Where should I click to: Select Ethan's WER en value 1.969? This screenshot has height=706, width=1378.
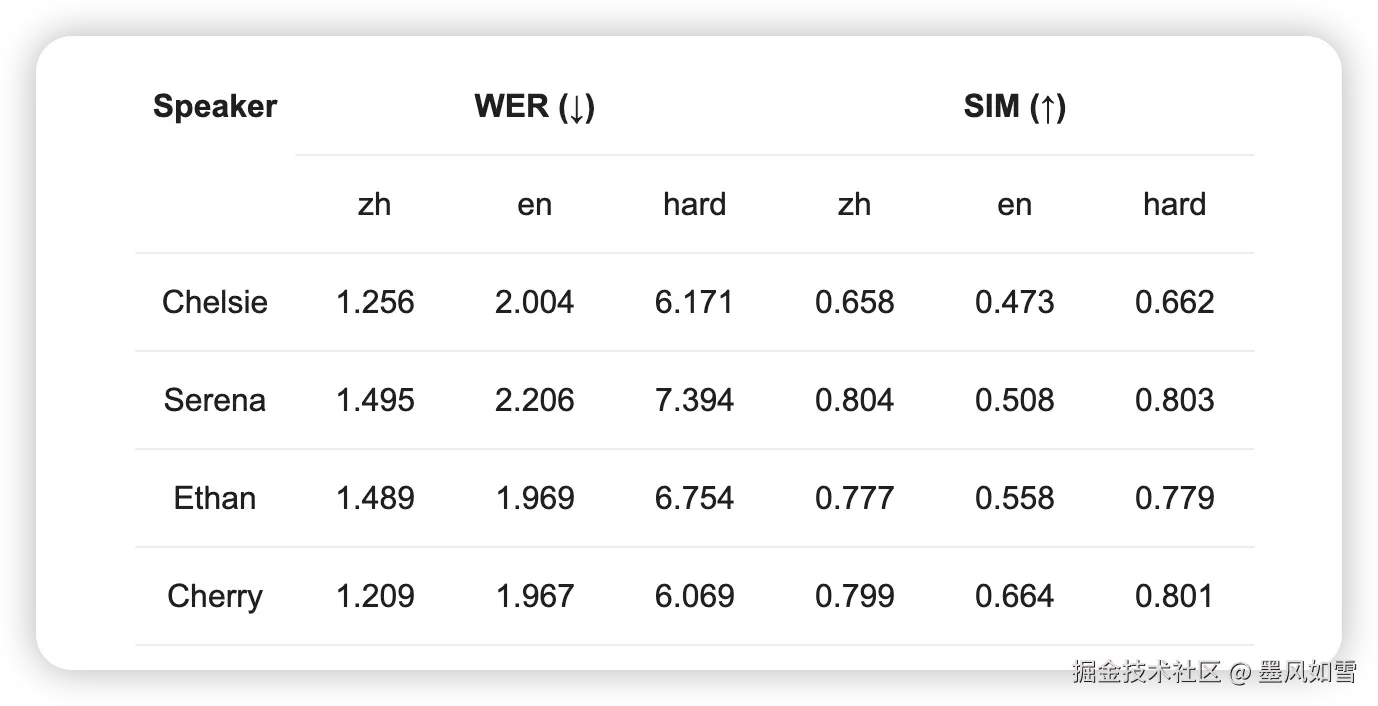point(535,498)
